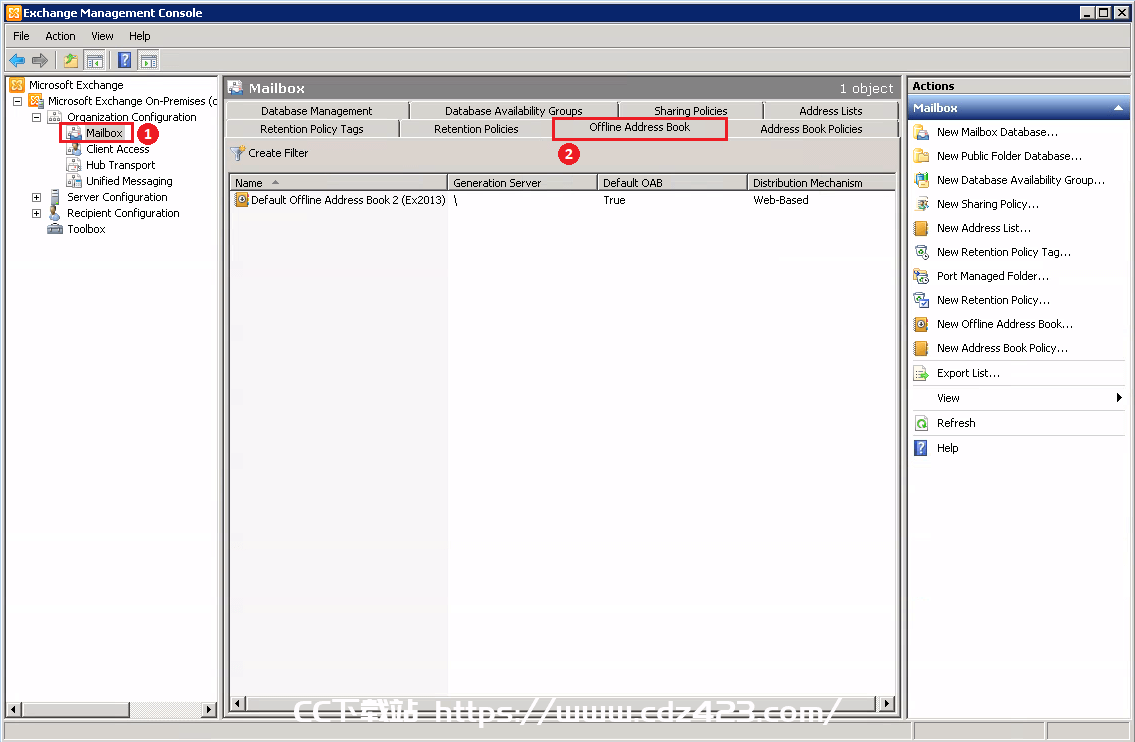The image size is (1135, 742).
Task: Open the View menu in menu bar
Action: coord(102,36)
